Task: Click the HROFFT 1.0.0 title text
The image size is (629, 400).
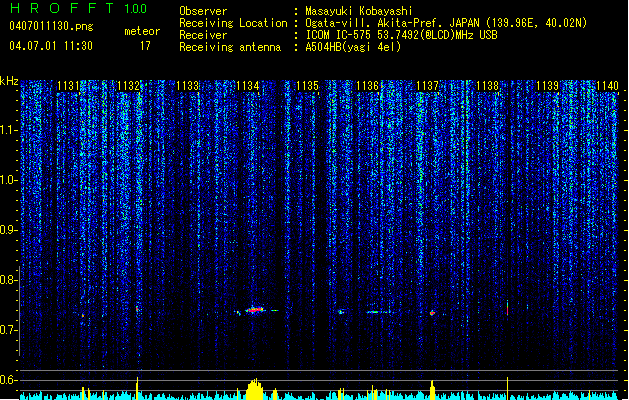Action: click(78, 8)
